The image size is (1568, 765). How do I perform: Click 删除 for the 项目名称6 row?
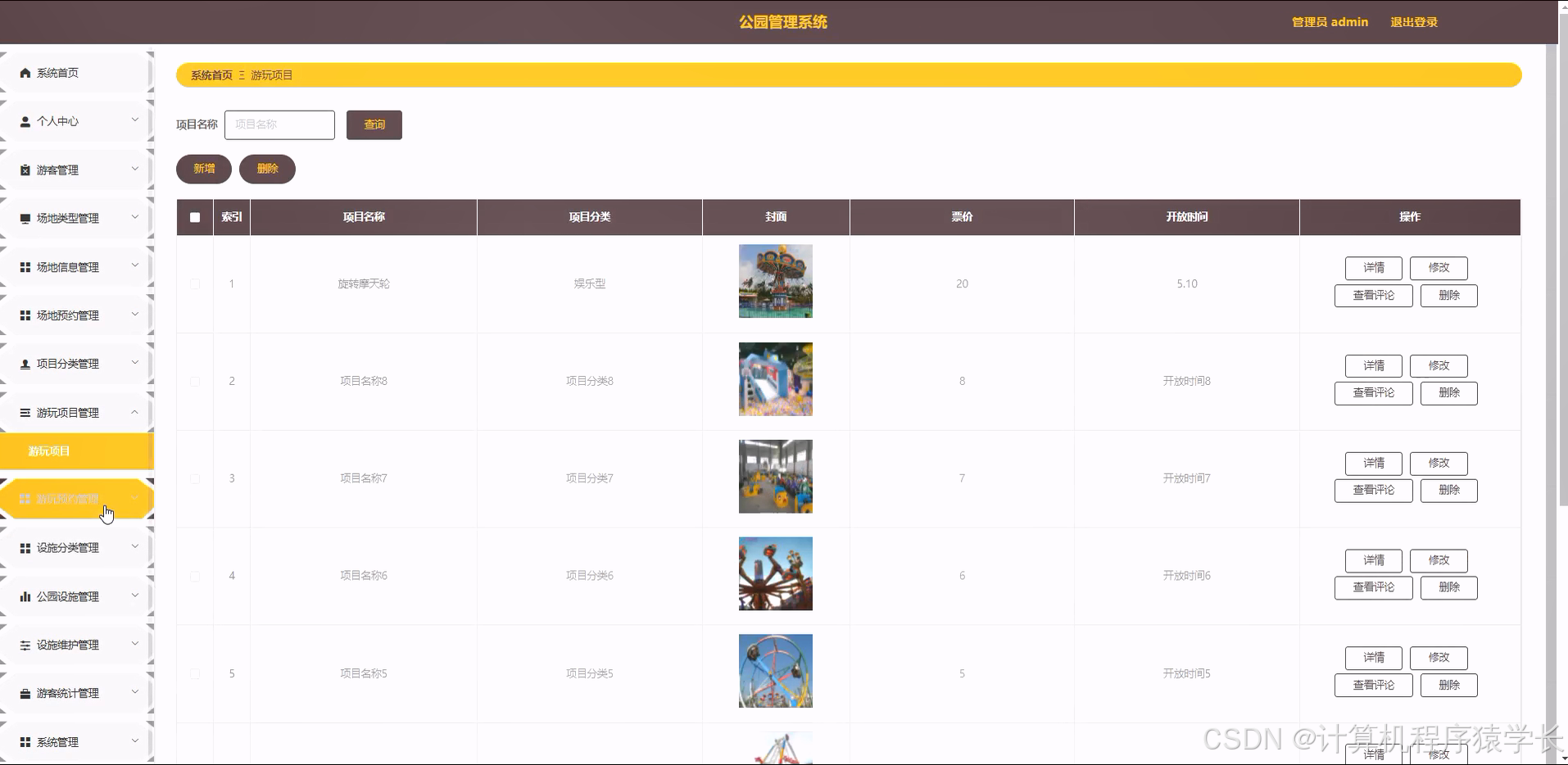tap(1449, 587)
